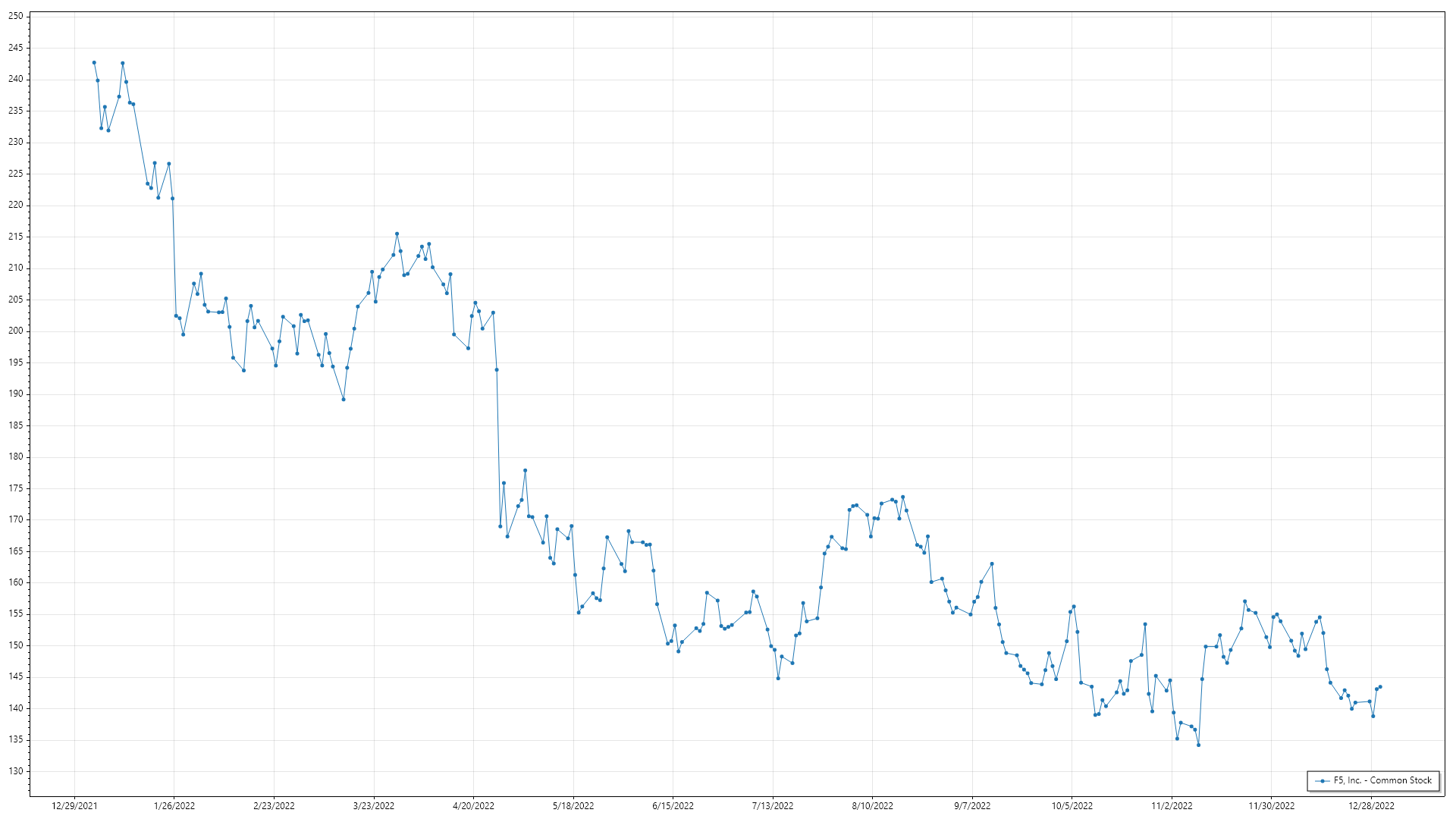Click the lowest data point near 134
The image size is (1456, 819).
(1198, 745)
